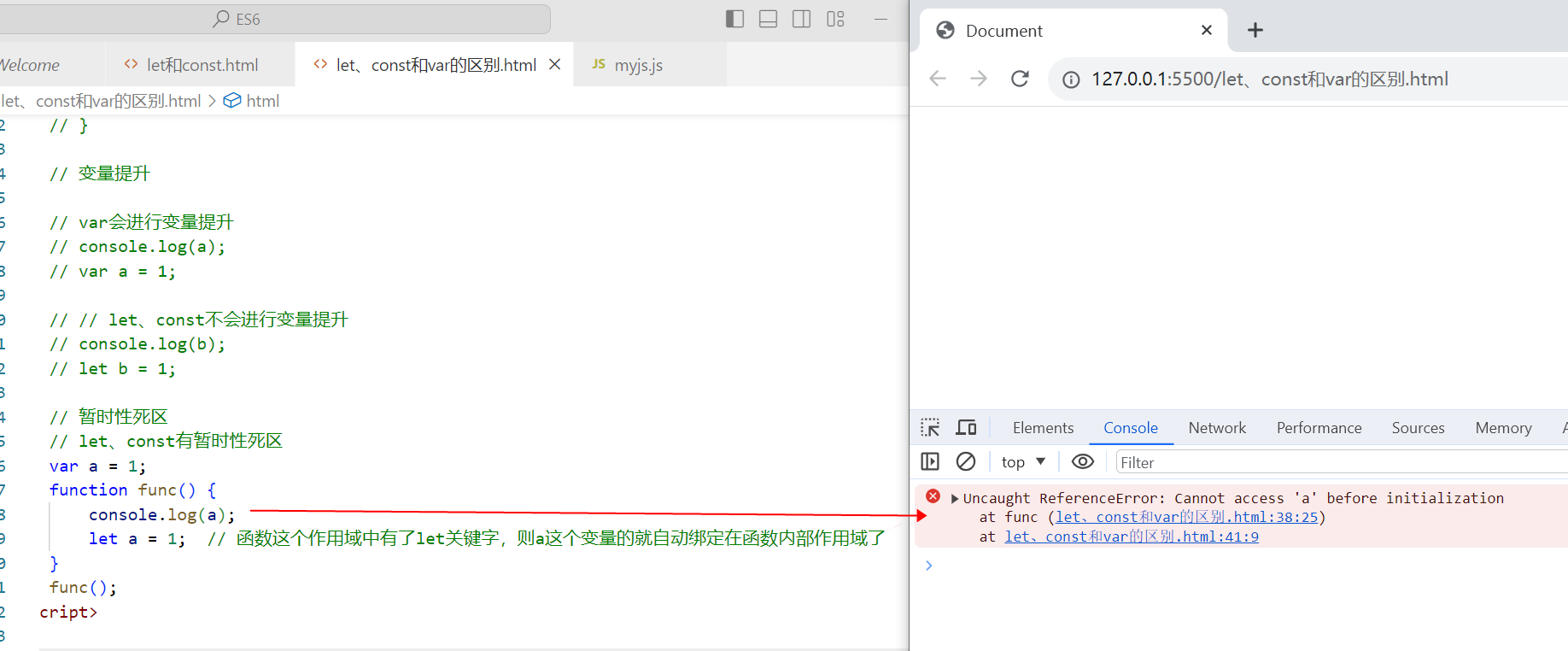Open a new browser tab
This screenshot has width=1568, height=651.
tap(1255, 30)
